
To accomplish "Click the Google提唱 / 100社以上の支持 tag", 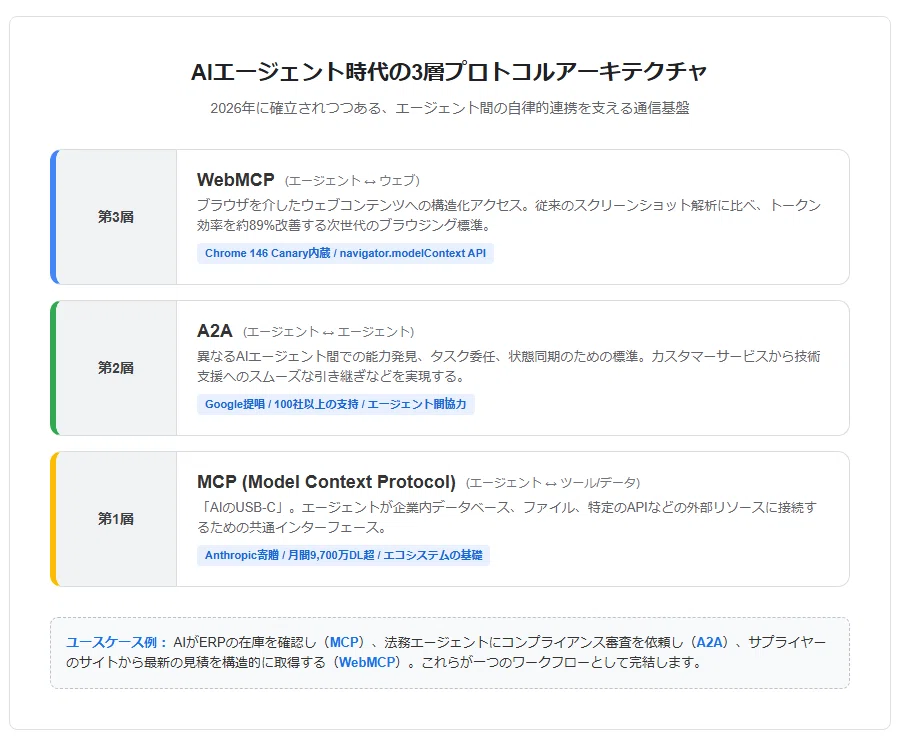I will 336,404.
